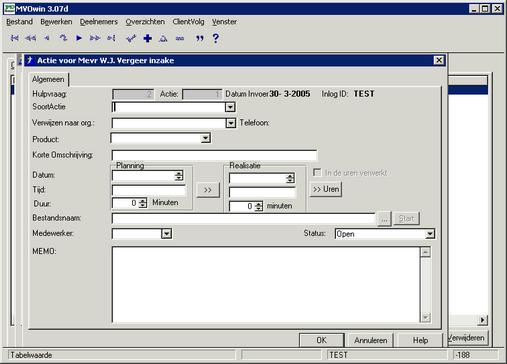The image size is (507, 364).
Task: Click the '...' browse file button
Action: pos(384,219)
